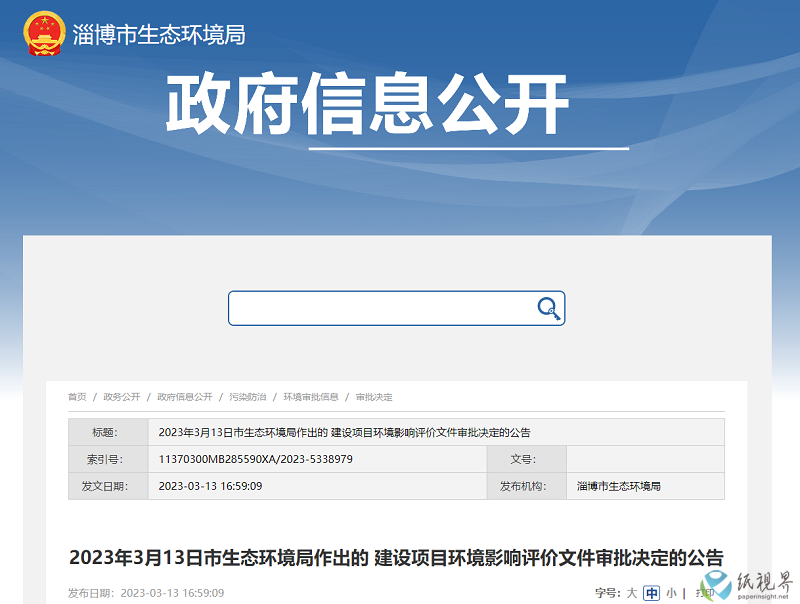The image size is (800, 604).
Task: Go to 首页 breadcrumb link
Action: [77, 397]
